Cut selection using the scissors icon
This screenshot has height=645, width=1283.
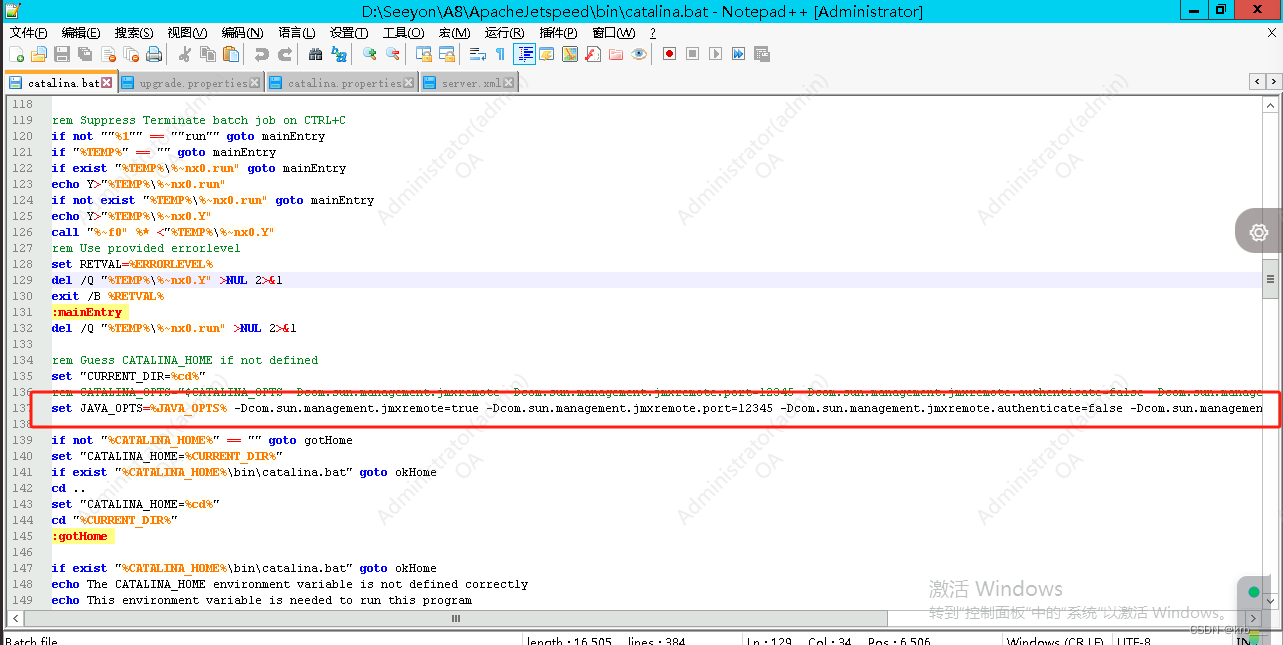click(x=184, y=54)
